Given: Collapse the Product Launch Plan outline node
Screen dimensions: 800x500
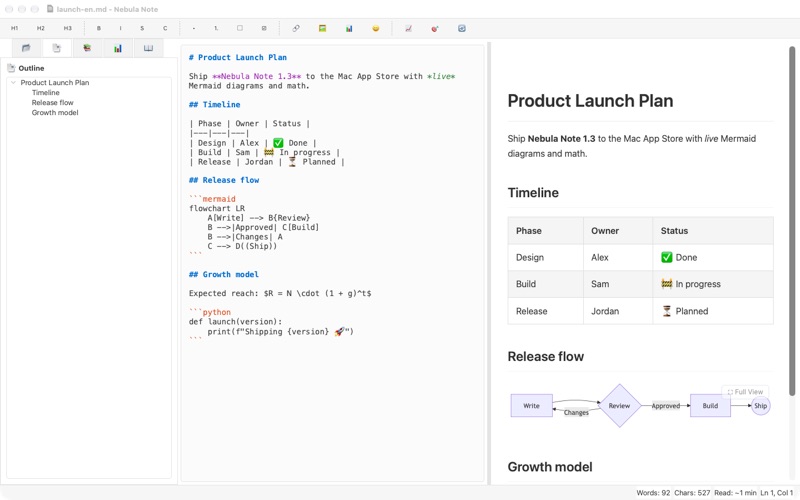Looking at the screenshot, I should [x=13, y=82].
